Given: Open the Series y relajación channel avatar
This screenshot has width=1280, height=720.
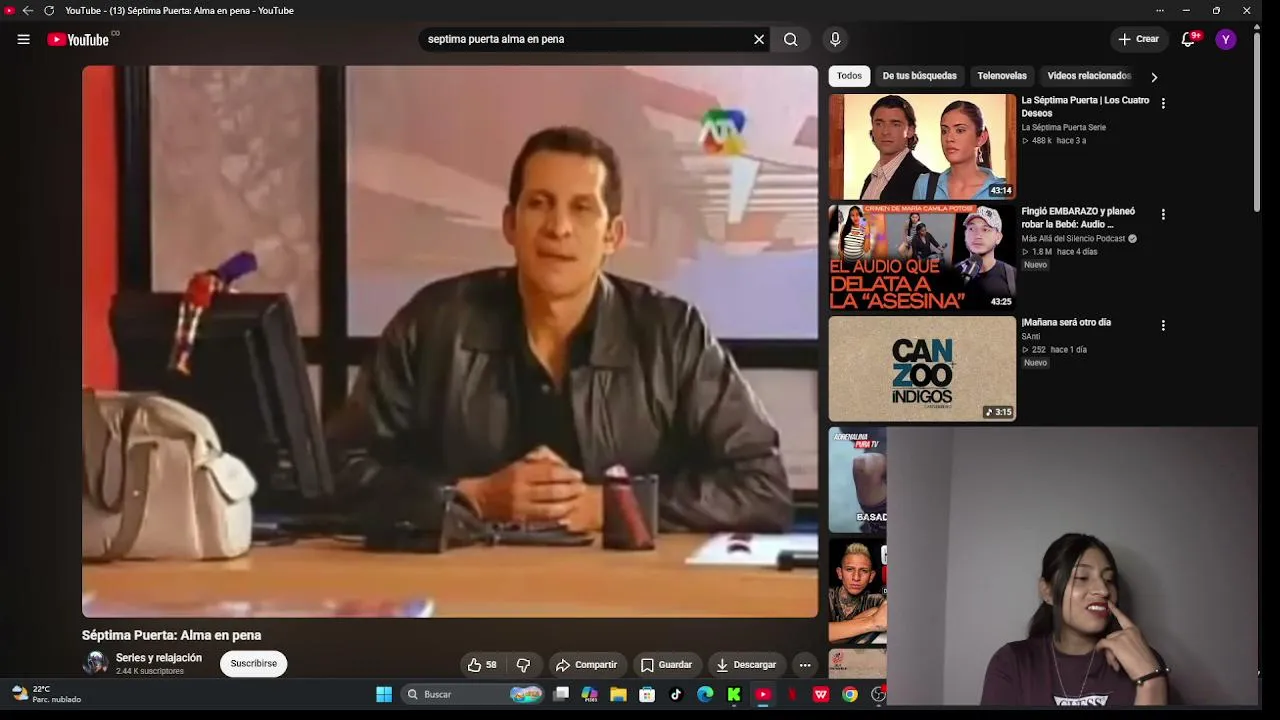Looking at the screenshot, I should [x=95, y=663].
